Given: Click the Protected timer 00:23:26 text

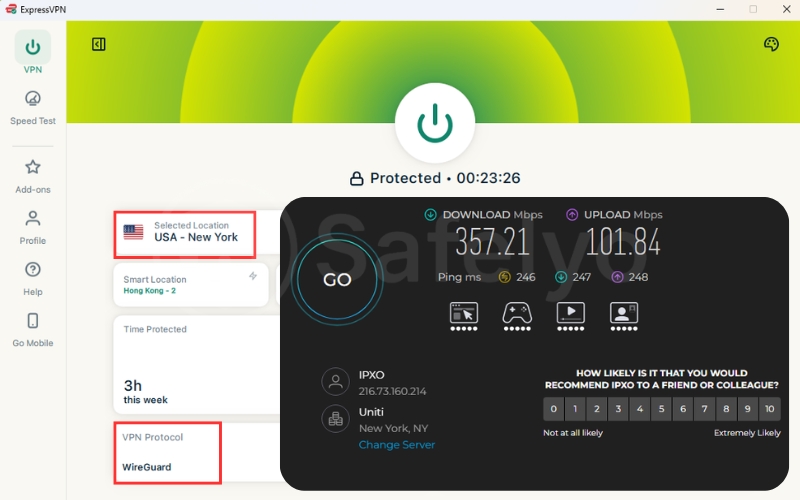Looking at the screenshot, I should tap(488, 178).
